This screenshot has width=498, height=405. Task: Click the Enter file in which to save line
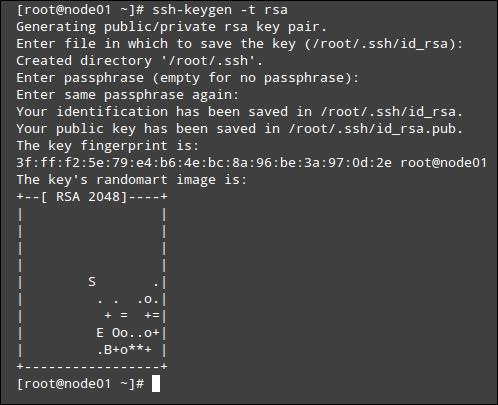pyautogui.click(x=240, y=44)
